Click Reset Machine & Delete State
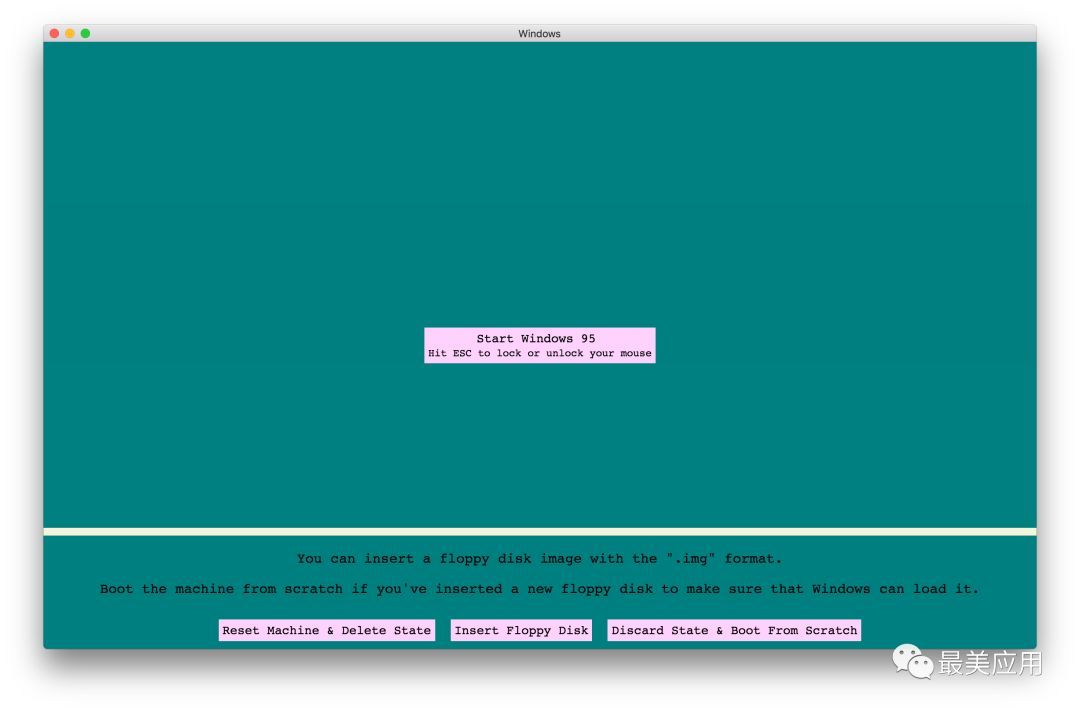Screen dimensions: 1080x711 point(326,630)
